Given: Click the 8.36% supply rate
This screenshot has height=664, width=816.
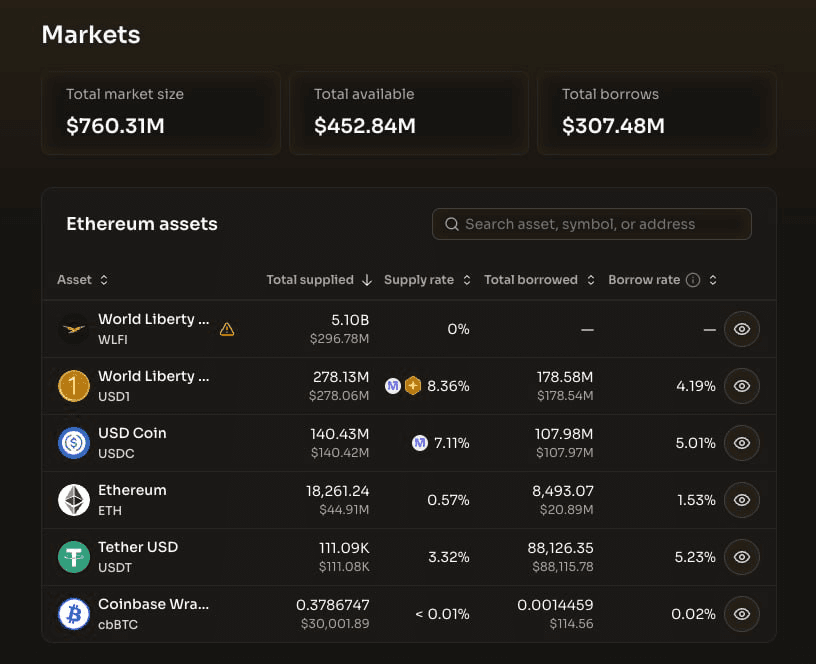Looking at the screenshot, I should point(448,386).
